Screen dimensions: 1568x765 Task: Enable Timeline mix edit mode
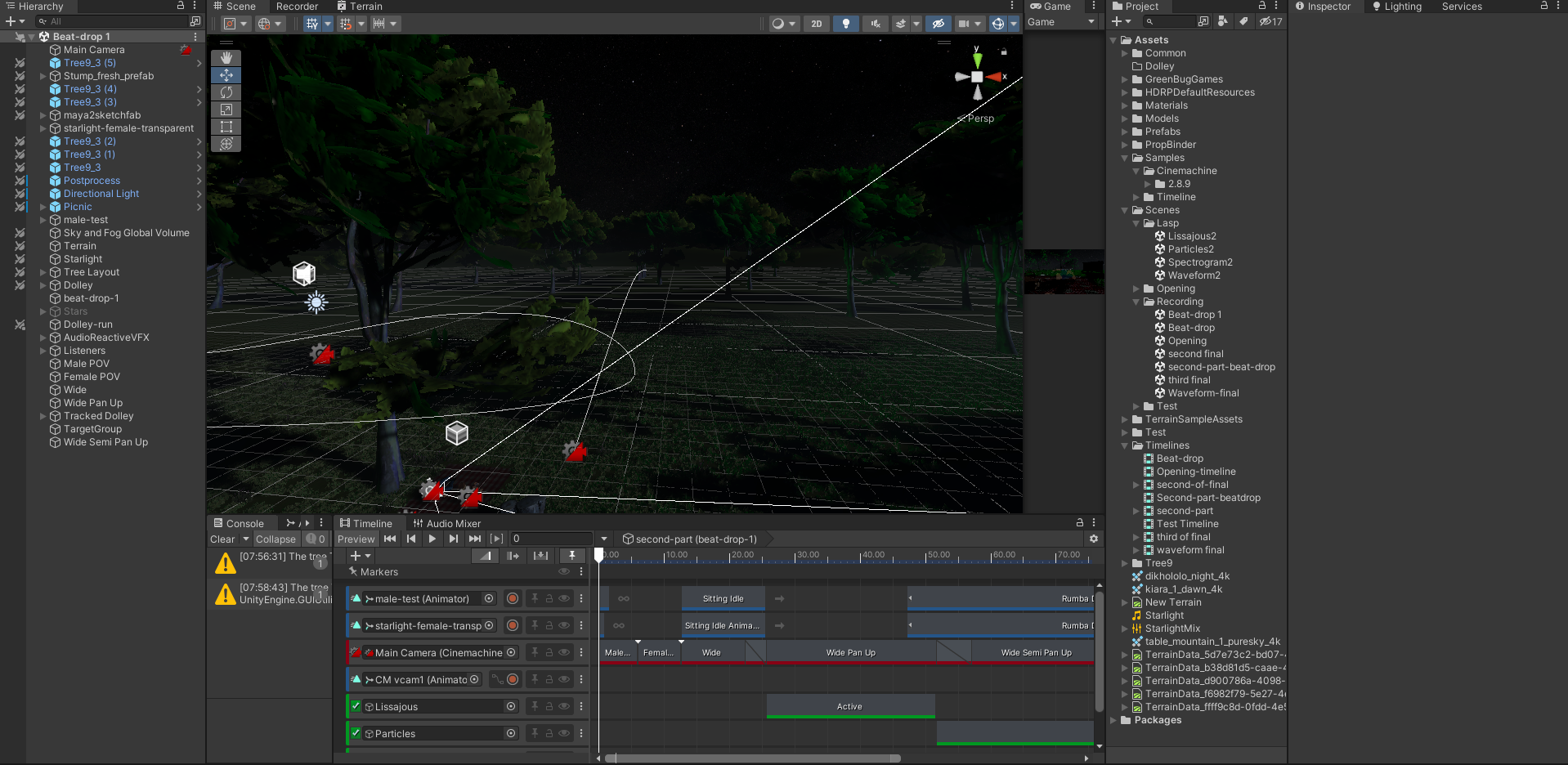(486, 556)
